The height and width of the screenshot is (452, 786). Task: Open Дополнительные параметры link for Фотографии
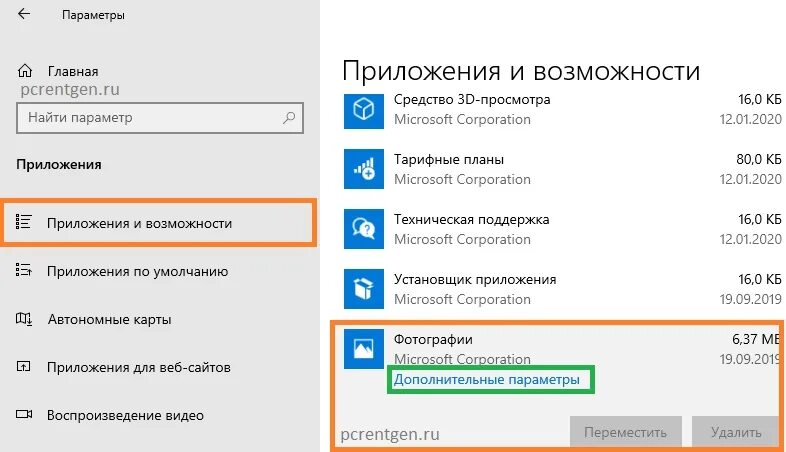486,379
